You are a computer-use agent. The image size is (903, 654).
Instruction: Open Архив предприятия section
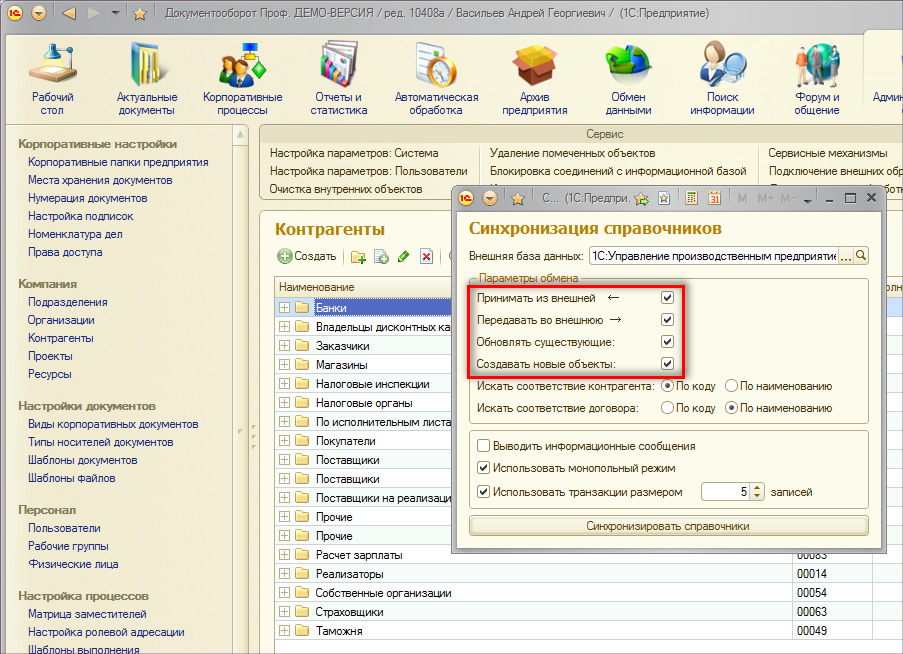click(534, 79)
